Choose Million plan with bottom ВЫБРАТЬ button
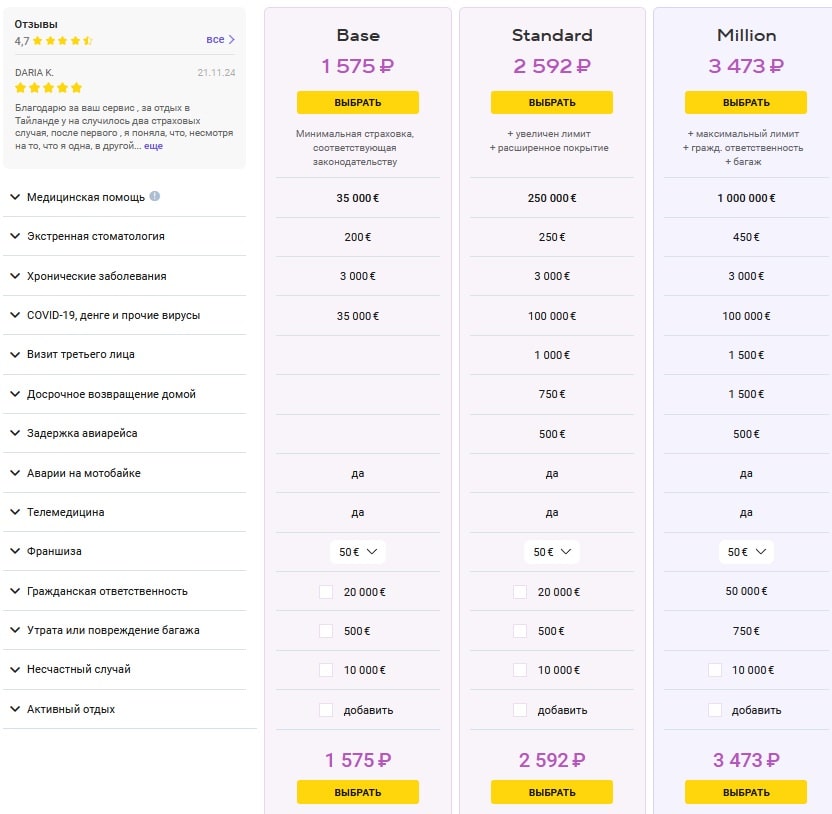 (x=746, y=792)
